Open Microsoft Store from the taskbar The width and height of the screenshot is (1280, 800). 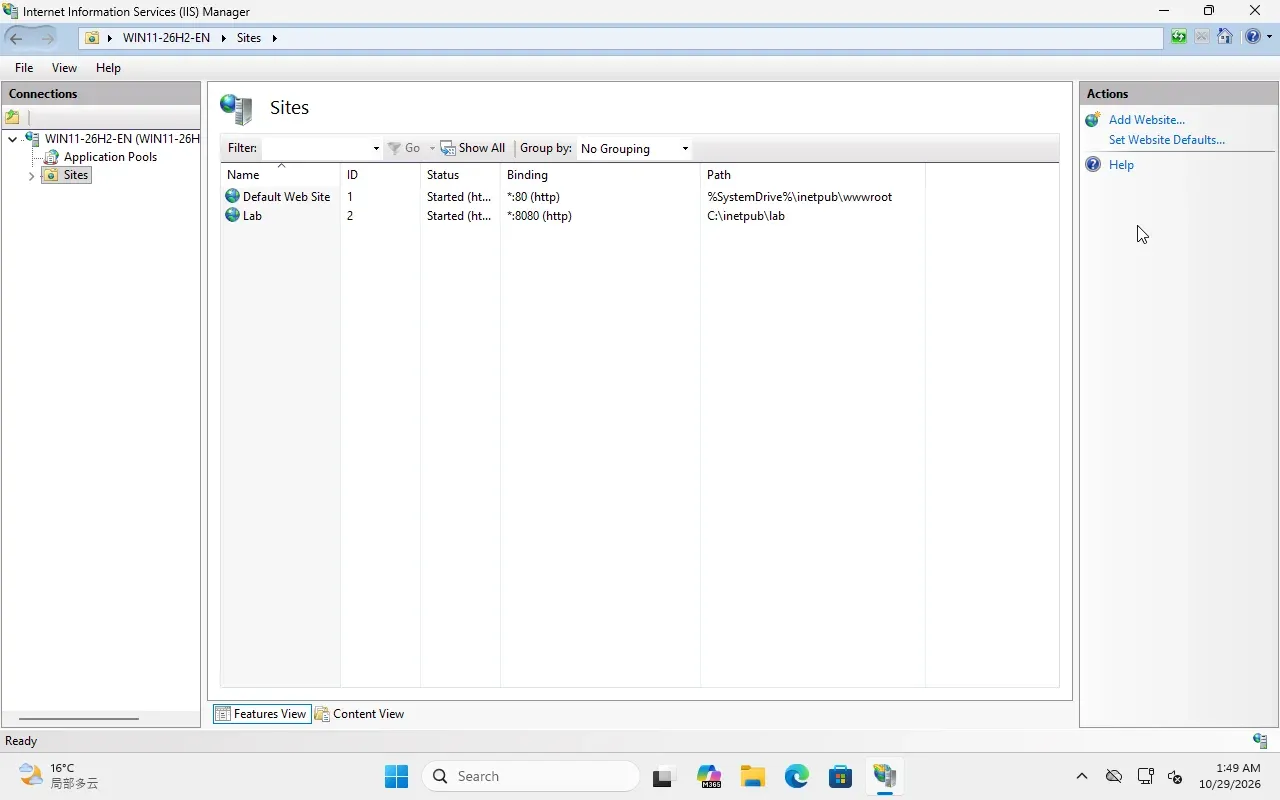[840, 776]
